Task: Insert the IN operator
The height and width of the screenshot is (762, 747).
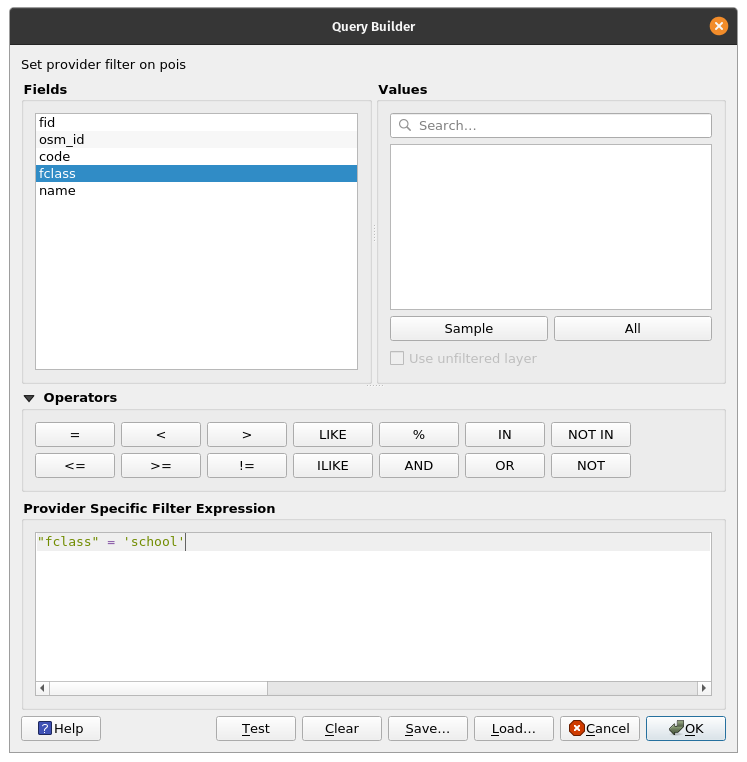Action: tap(505, 434)
